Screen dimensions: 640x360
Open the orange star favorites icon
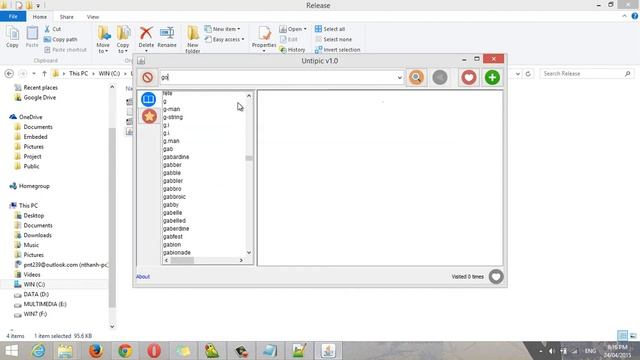[149, 116]
